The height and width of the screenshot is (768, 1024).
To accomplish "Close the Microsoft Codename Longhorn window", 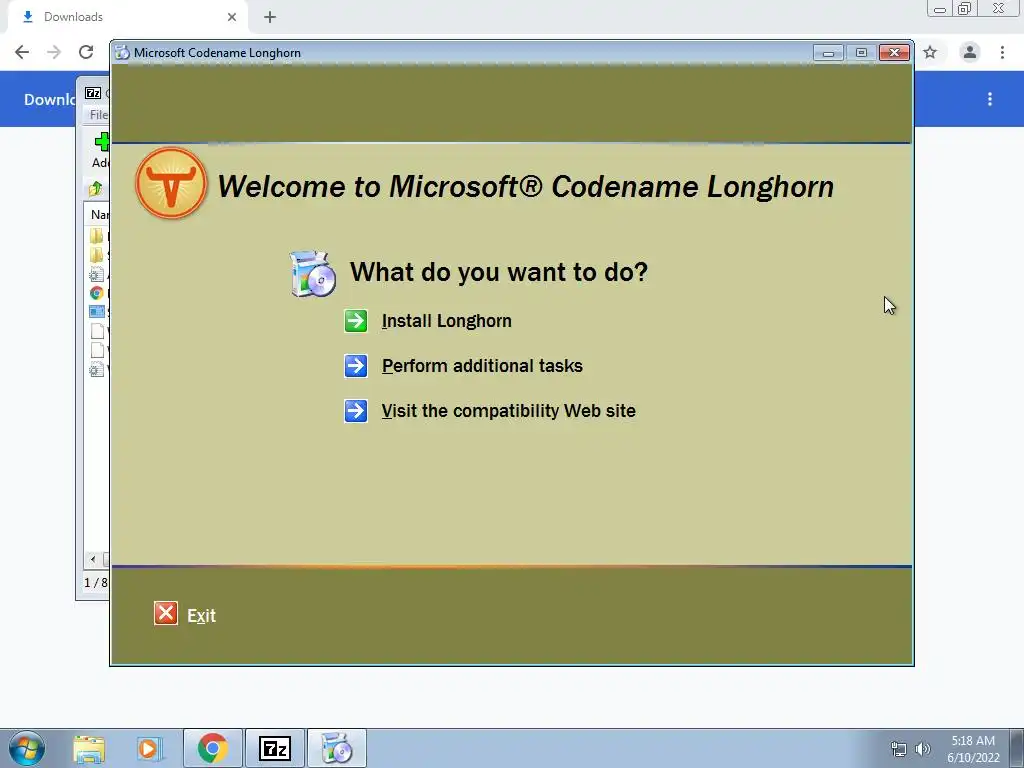I will (894, 52).
